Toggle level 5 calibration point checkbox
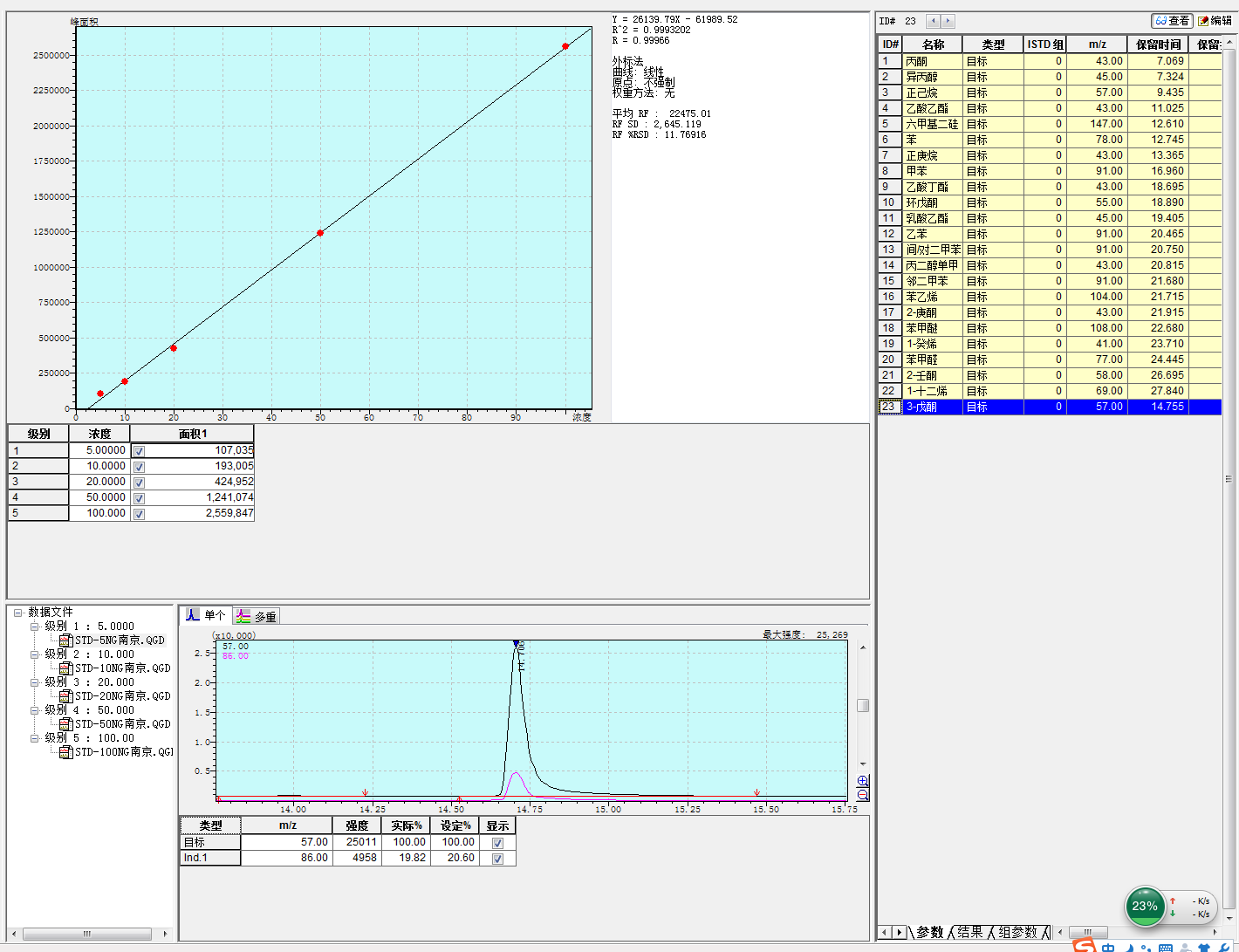The width and height of the screenshot is (1239, 952). (139, 514)
